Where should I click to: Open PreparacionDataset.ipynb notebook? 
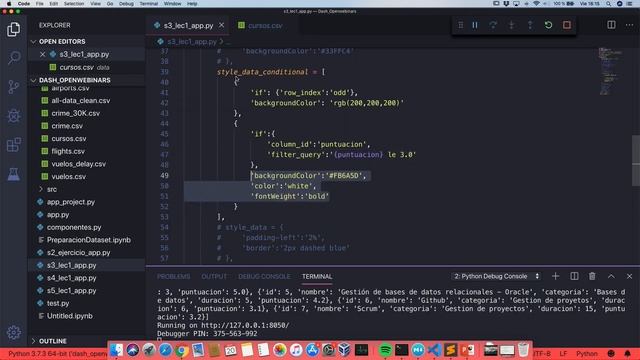click(89, 240)
